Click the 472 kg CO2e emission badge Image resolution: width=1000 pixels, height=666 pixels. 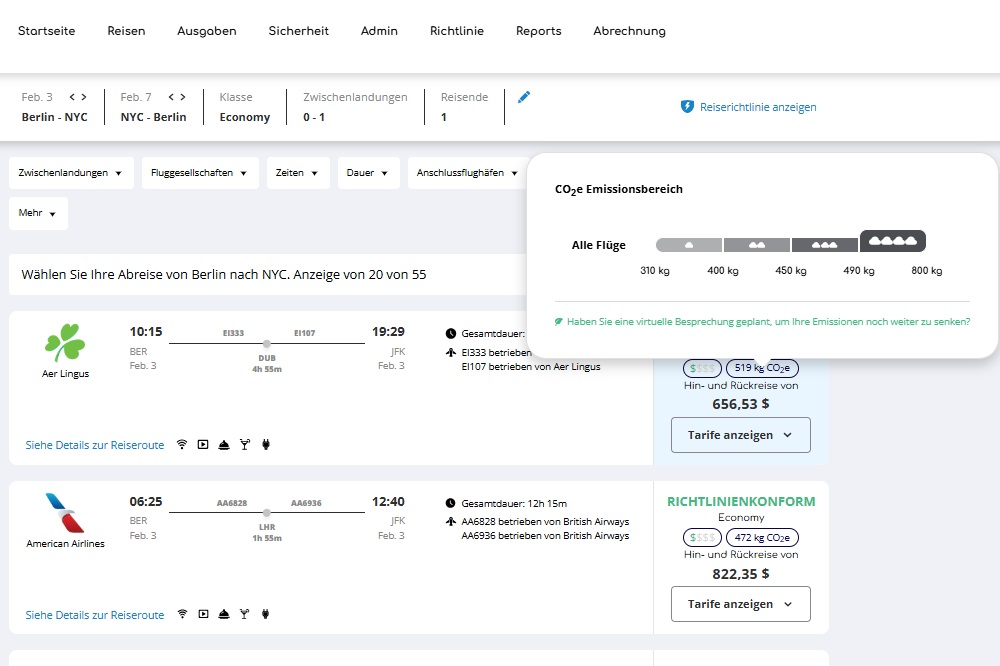click(x=762, y=538)
